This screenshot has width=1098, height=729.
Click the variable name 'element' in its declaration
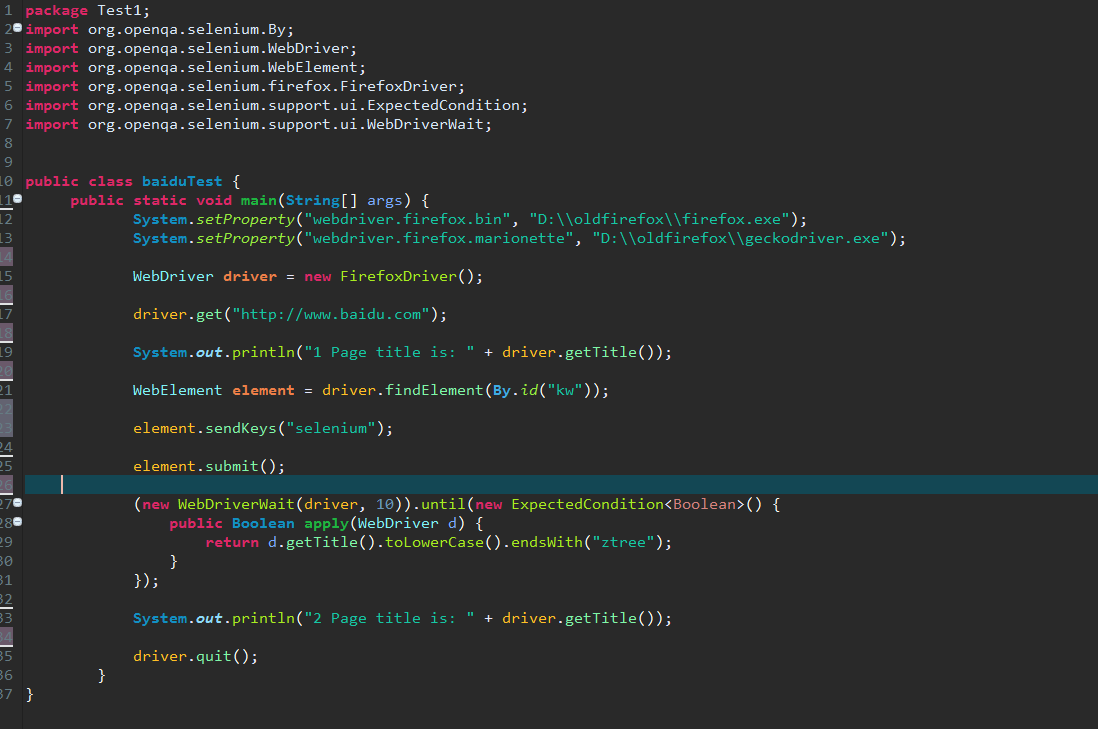[263, 390]
